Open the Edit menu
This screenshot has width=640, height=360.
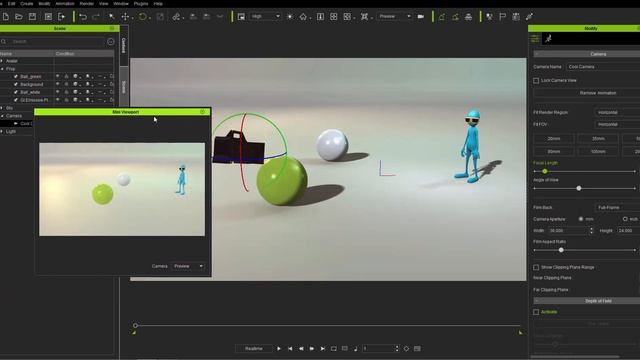coord(11,4)
